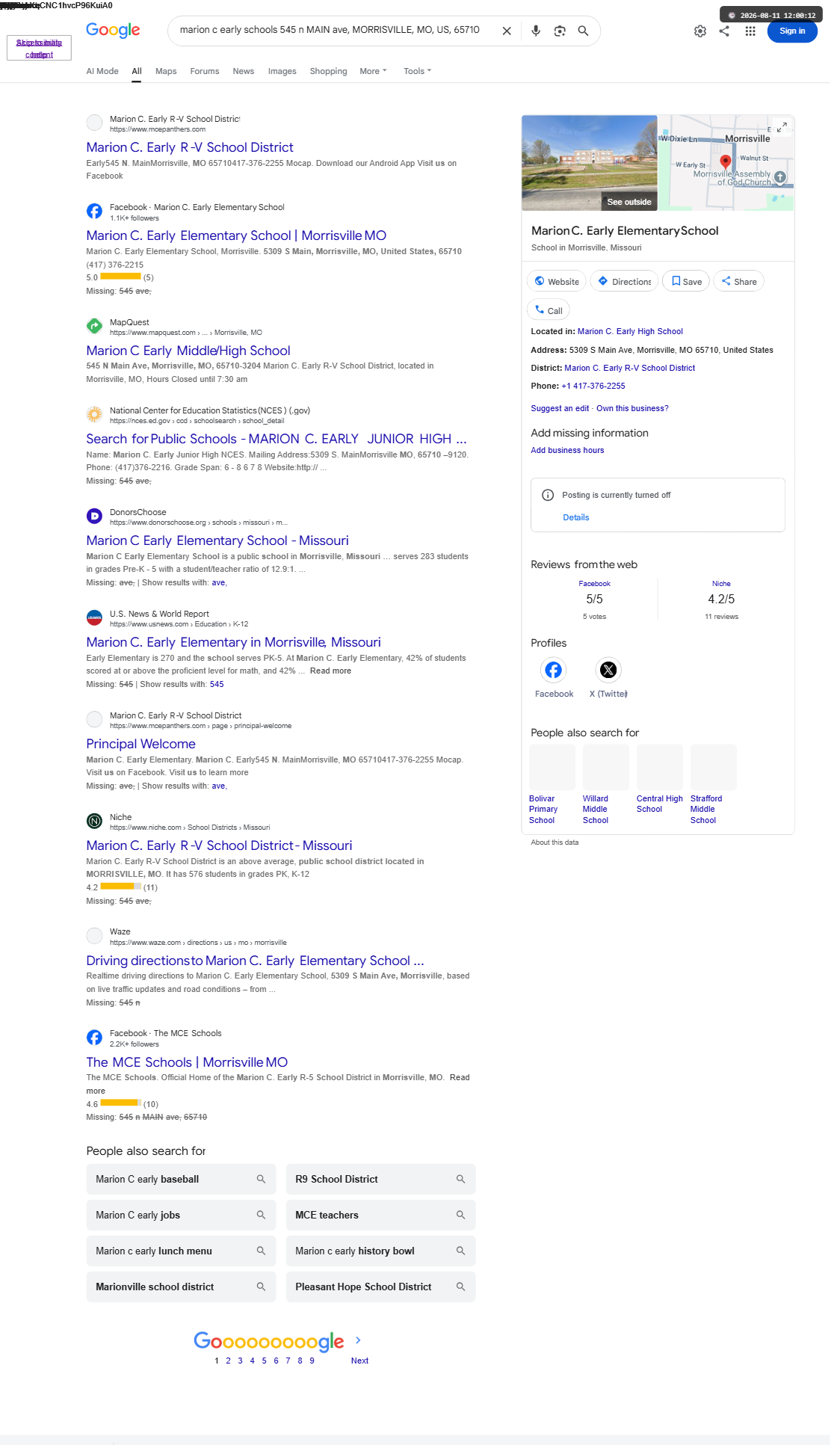Image resolution: width=840 pixels, height=1445 pixels.
Task: Open the Tools dropdown
Action: [417, 71]
